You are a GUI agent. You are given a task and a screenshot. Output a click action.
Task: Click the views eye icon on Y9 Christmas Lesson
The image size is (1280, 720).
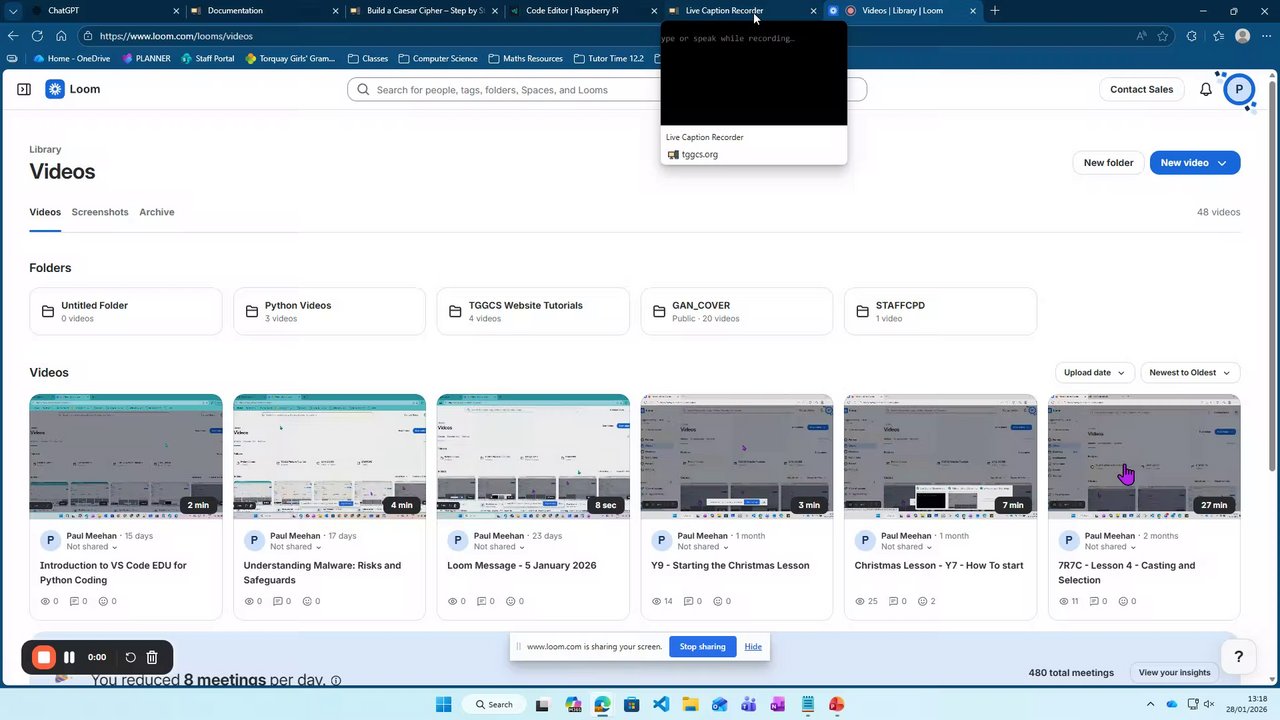(x=657, y=601)
